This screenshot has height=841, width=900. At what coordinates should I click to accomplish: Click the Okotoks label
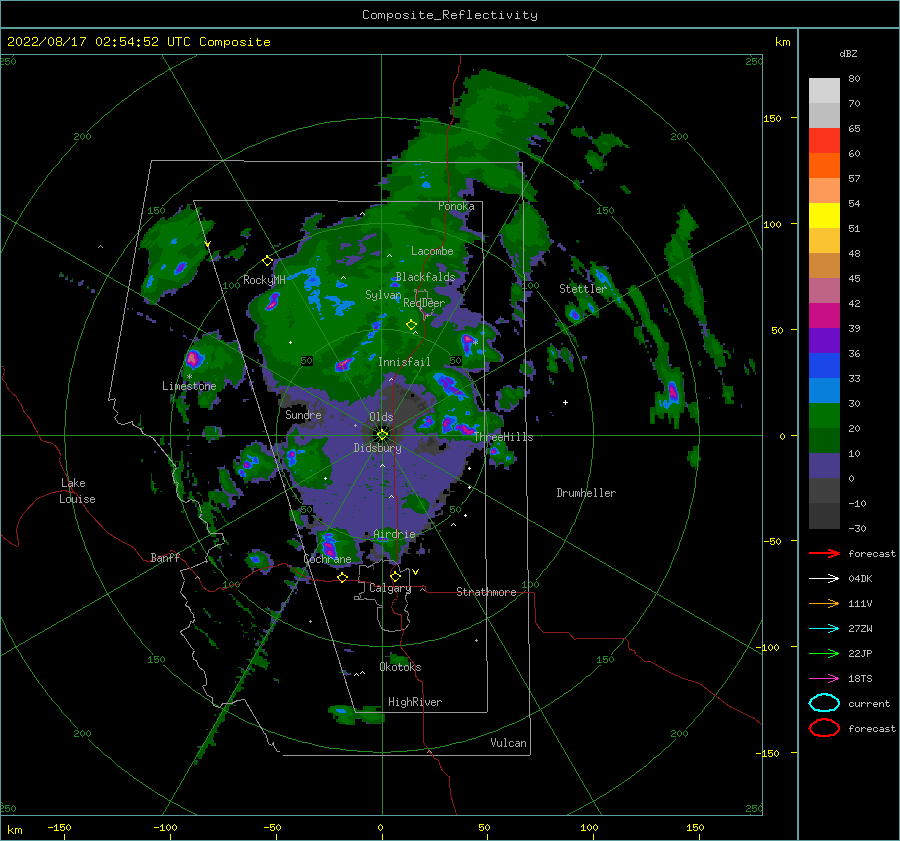click(400, 667)
